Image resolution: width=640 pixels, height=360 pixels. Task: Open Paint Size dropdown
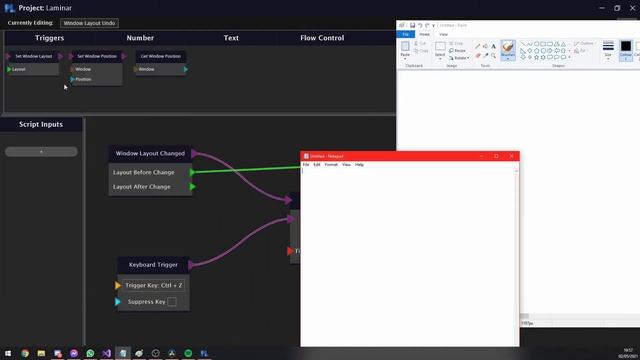coord(608,49)
